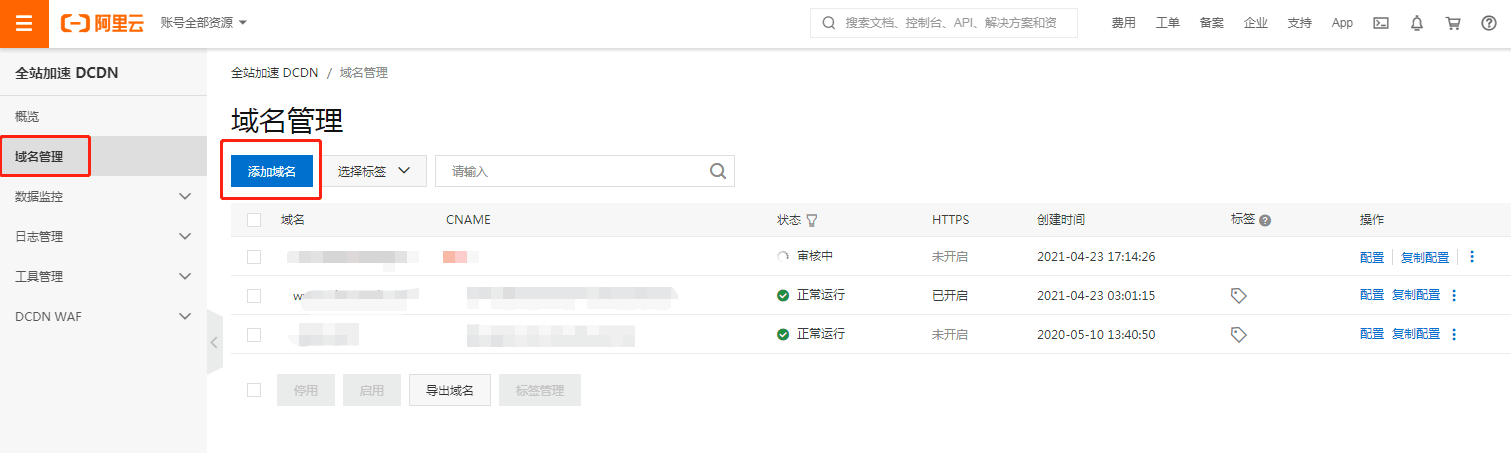Image resolution: width=1511 pixels, height=453 pixels.
Task: Check the box for the 2020-05-10 domain row
Action: point(254,335)
